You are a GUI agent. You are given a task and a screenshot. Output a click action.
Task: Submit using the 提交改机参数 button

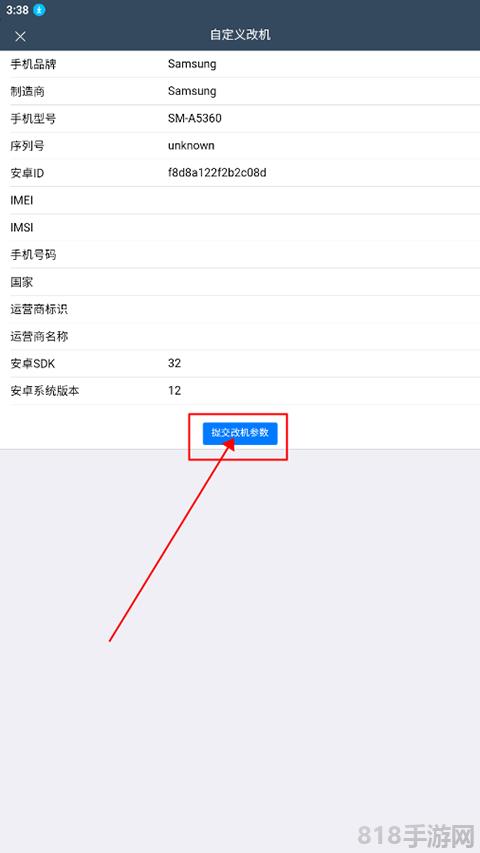point(240,434)
